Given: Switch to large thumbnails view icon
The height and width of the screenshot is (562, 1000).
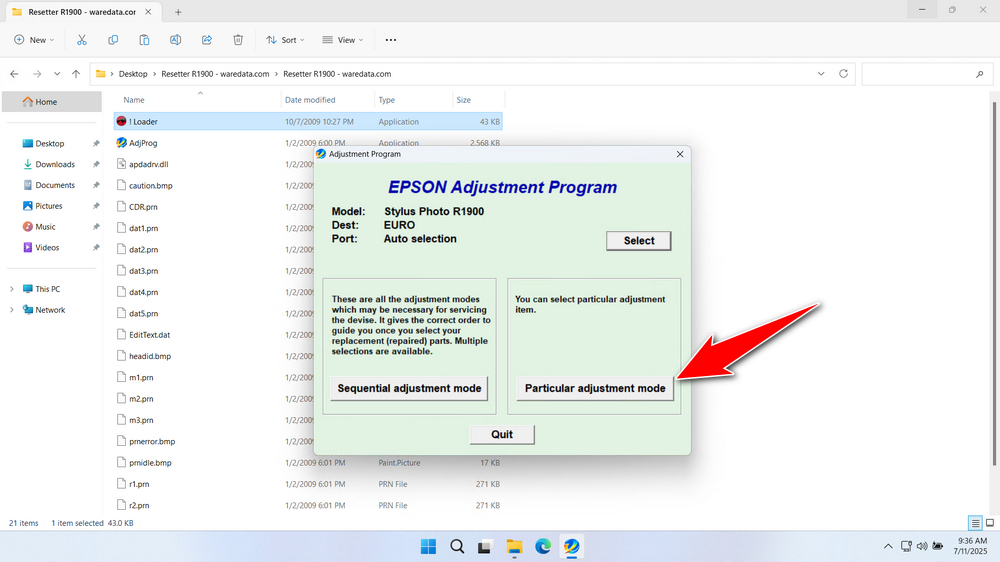Looking at the screenshot, I should [990, 523].
